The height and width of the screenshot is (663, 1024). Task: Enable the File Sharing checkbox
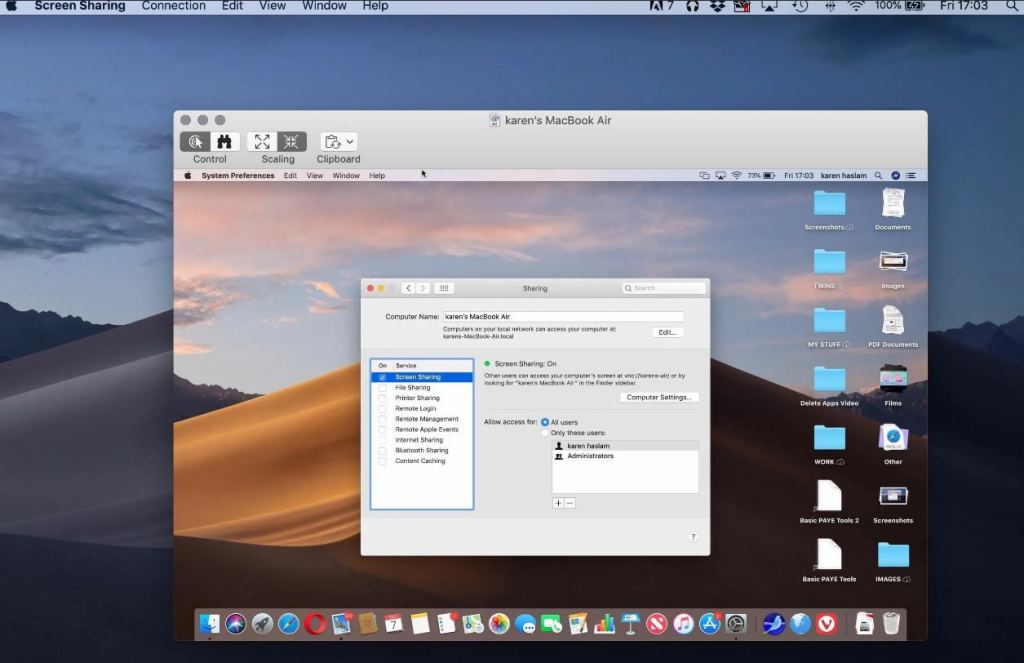click(x=383, y=388)
